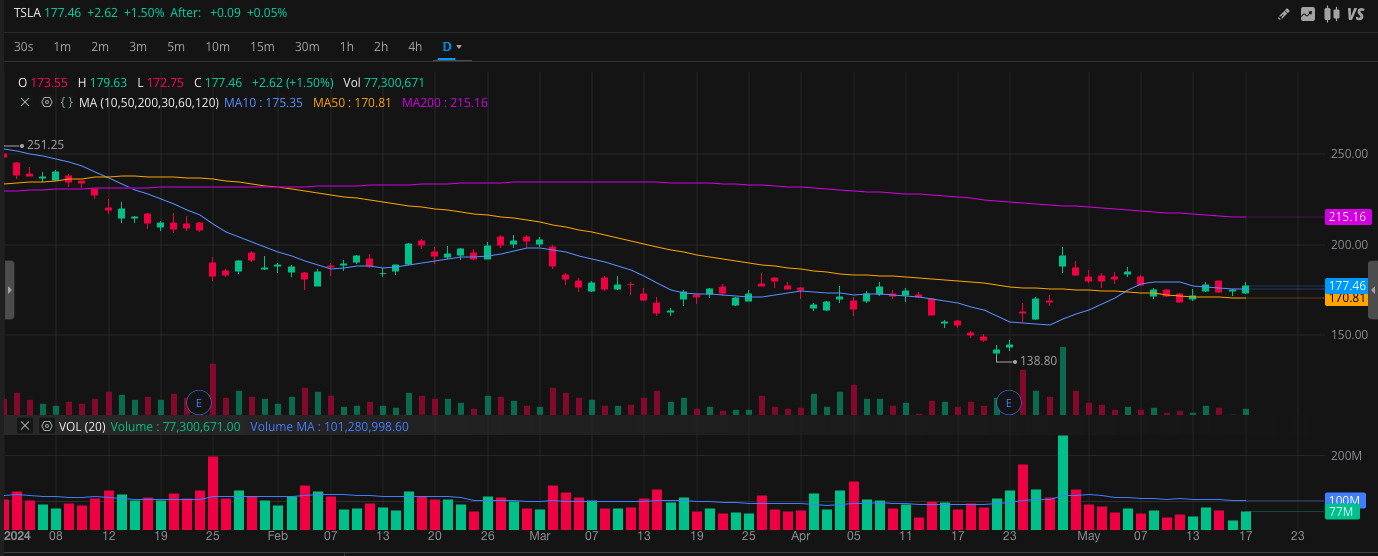Switch to the 1m interval
This screenshot has height=556, width=1378.
coord(62,47)
